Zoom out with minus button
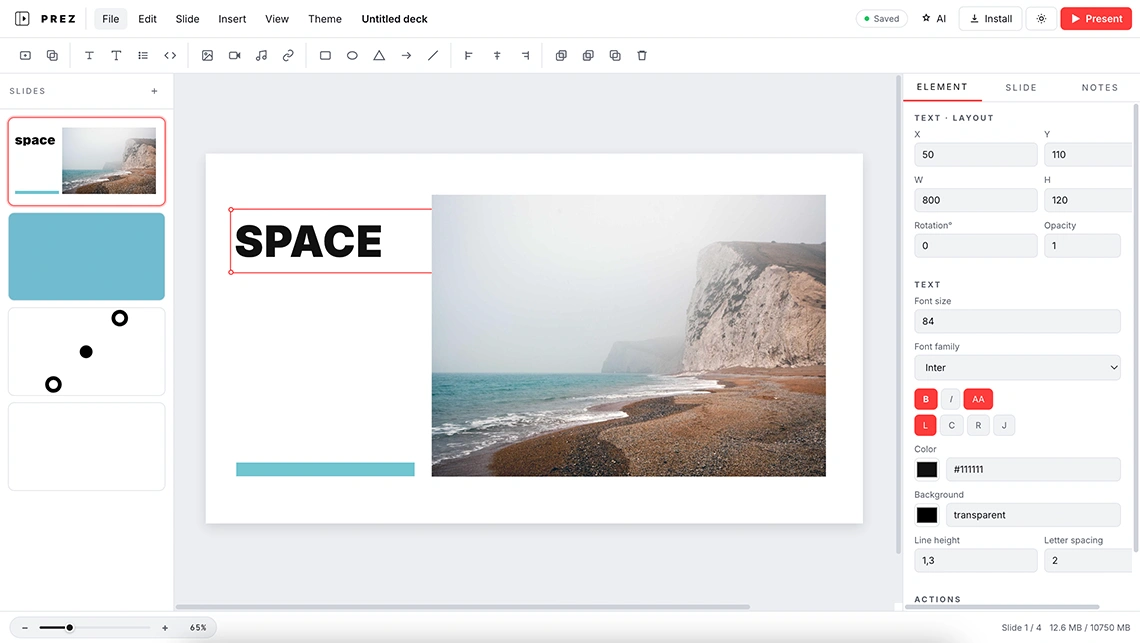This screenshot has height=643, width=1140. coord(25,628)
